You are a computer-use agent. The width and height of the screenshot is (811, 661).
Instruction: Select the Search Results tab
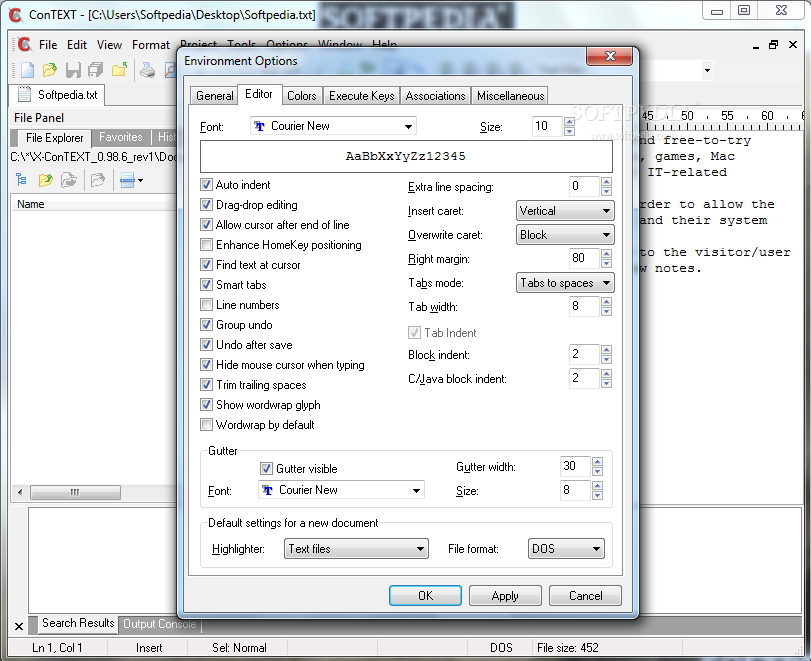point(78,623)
